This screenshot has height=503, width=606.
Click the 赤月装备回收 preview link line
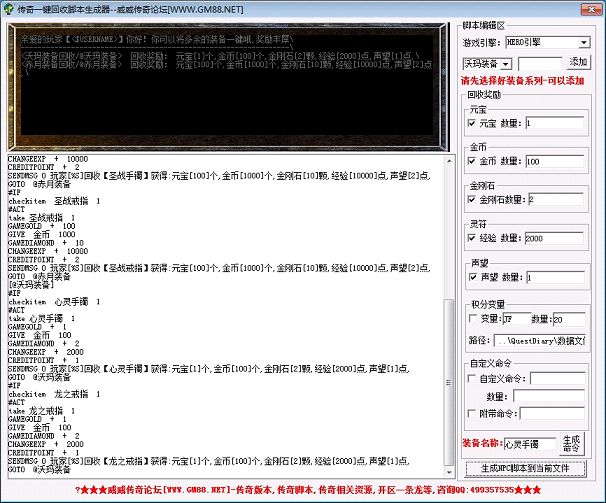pos(226,65)
